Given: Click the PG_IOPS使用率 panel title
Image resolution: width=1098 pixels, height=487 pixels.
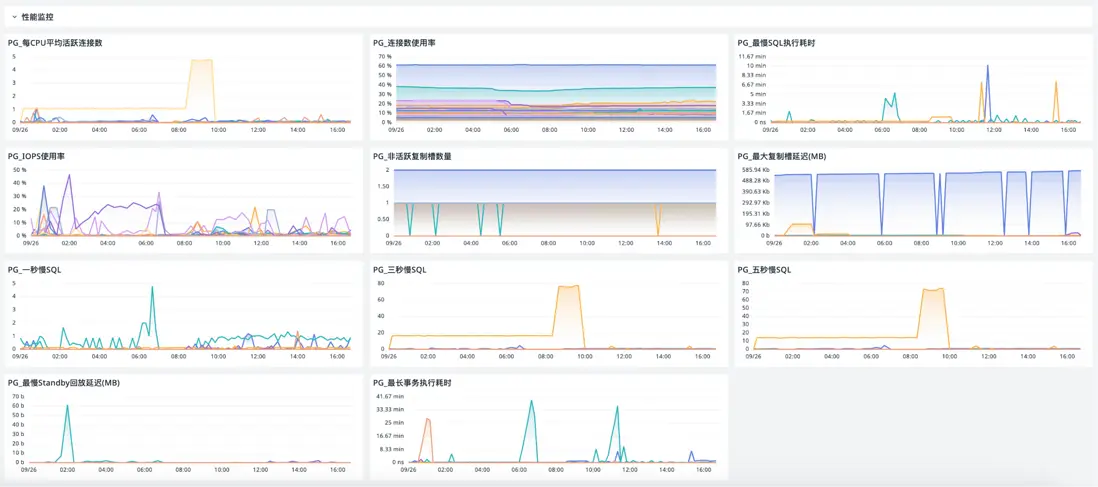Looking at the screenshot, I should point(41,157).
